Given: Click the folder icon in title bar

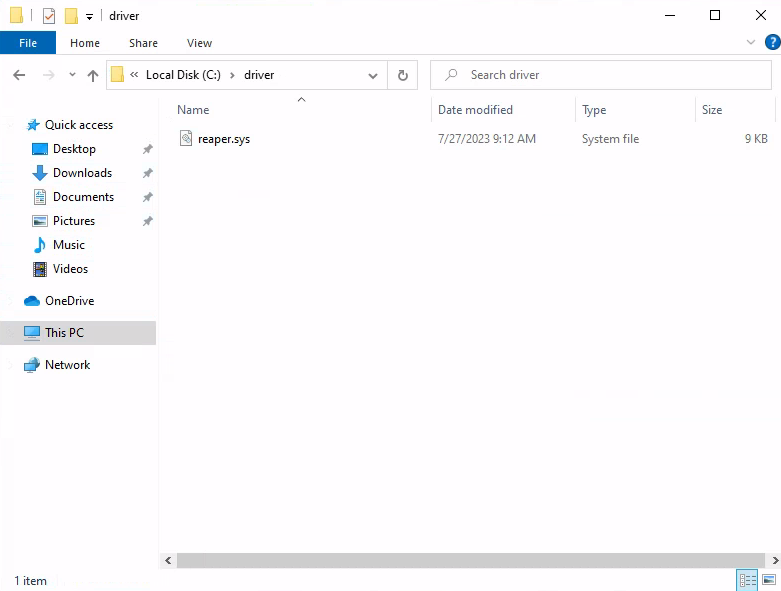Looking at the screenshot, I should [16, 15].
